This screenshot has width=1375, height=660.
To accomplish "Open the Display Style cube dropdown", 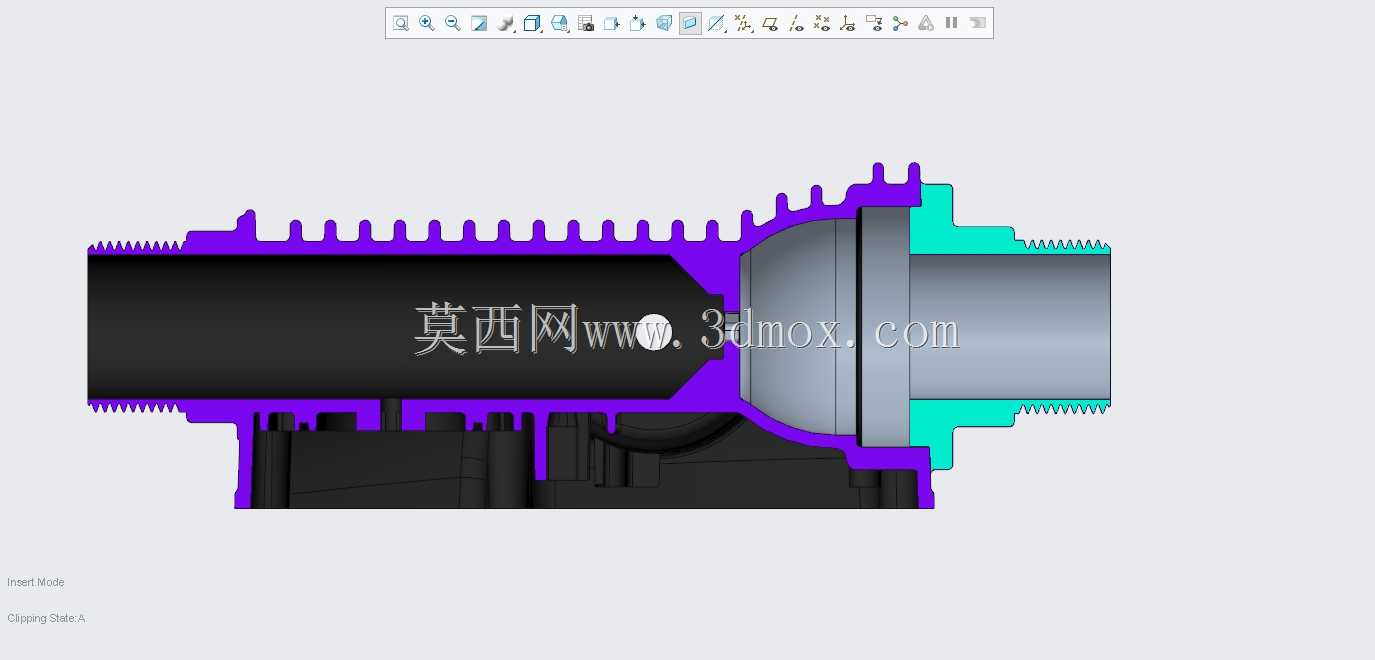I will coord(533,23).
